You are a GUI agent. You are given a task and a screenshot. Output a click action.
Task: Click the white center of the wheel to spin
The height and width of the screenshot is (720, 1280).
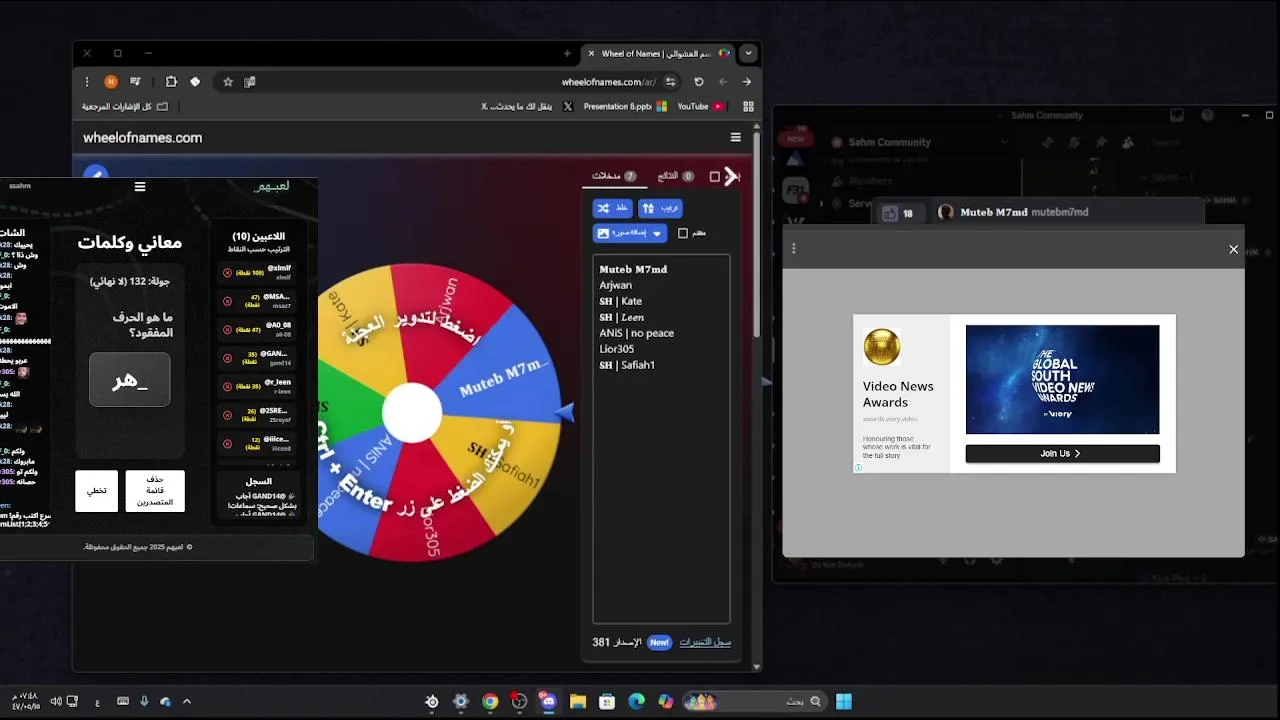click(x=412, y=412)
